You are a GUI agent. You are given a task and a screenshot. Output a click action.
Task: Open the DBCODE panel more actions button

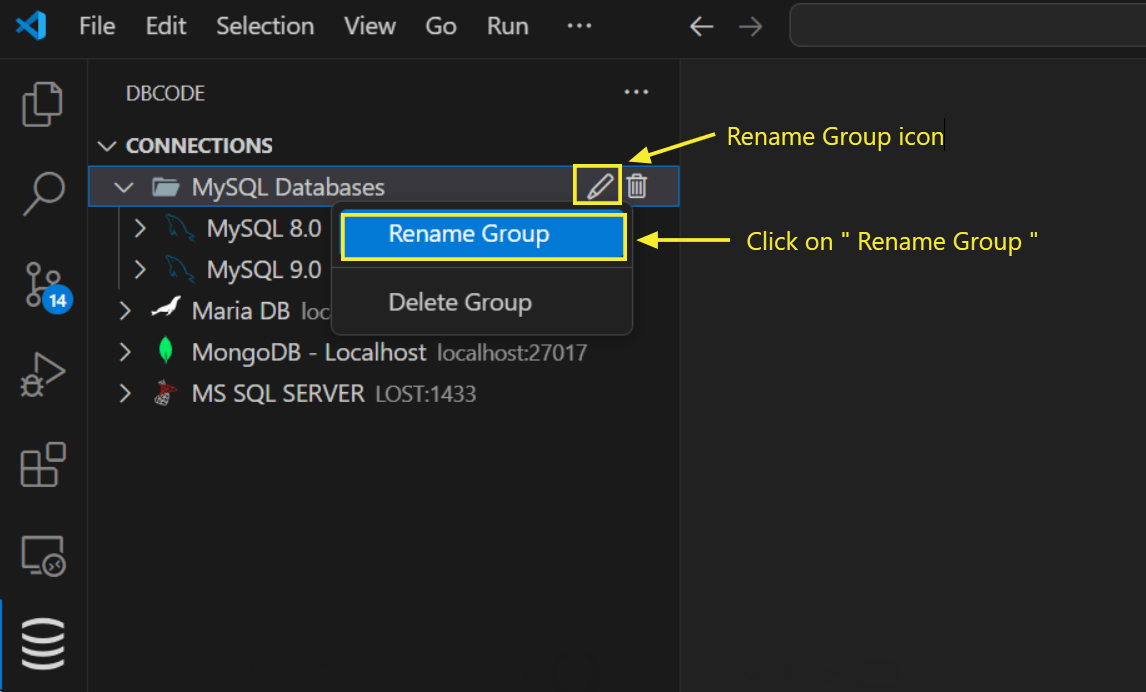pyautogui.click(x=637, y=91)
